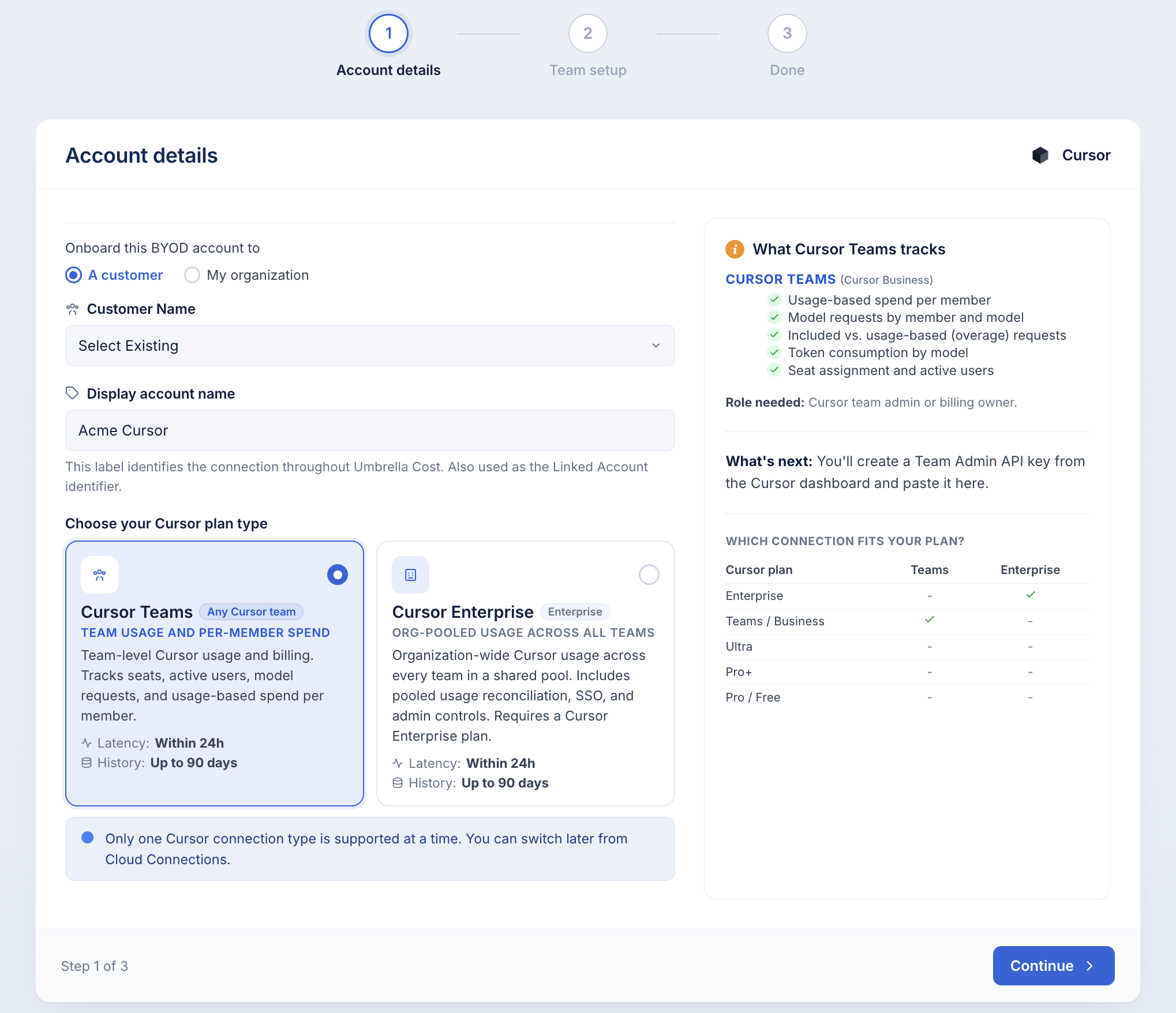Click the Customer Name people icon
The height and width of the screenshot is (1013, 1176).
72,309
